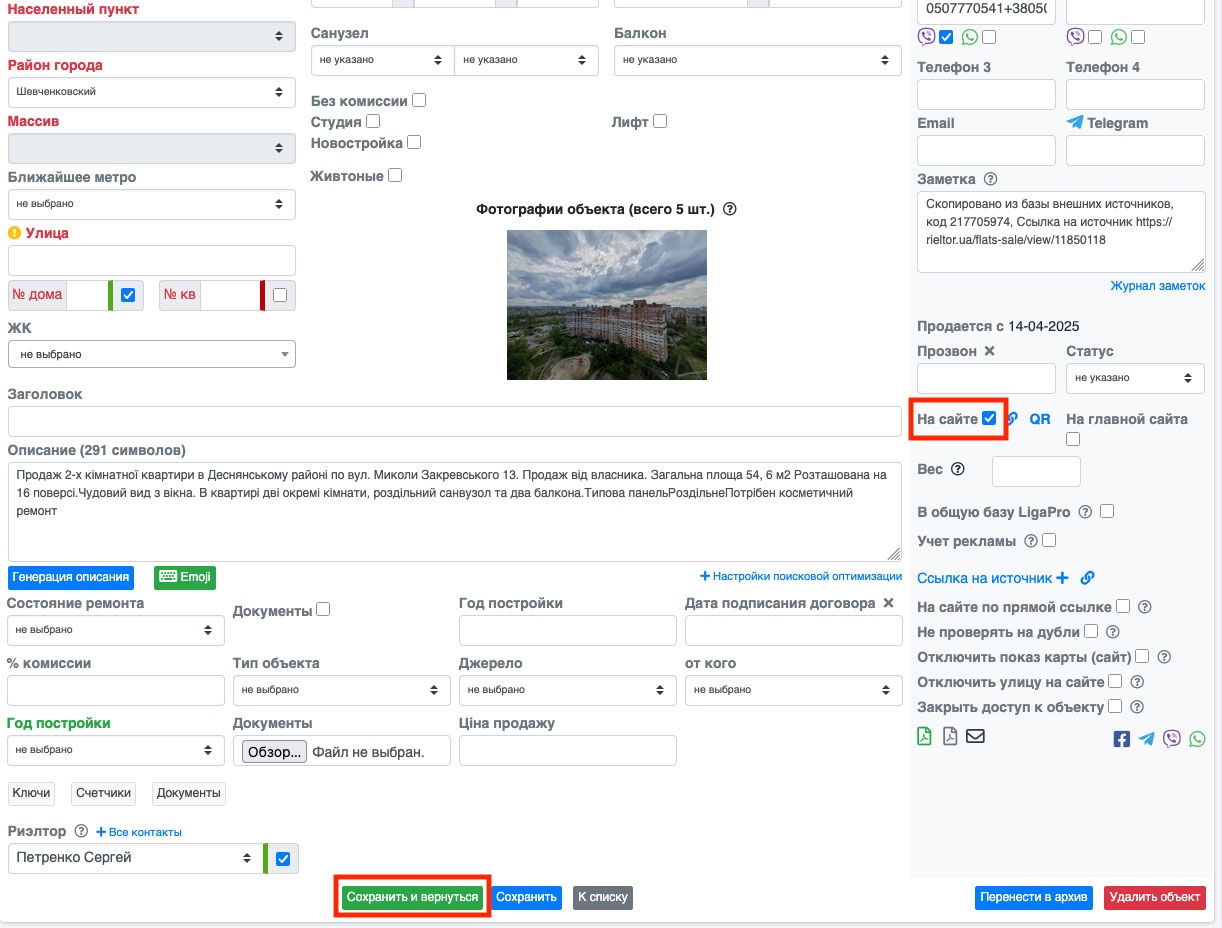Uncheck the На сайте checkbox

point(989,419)
